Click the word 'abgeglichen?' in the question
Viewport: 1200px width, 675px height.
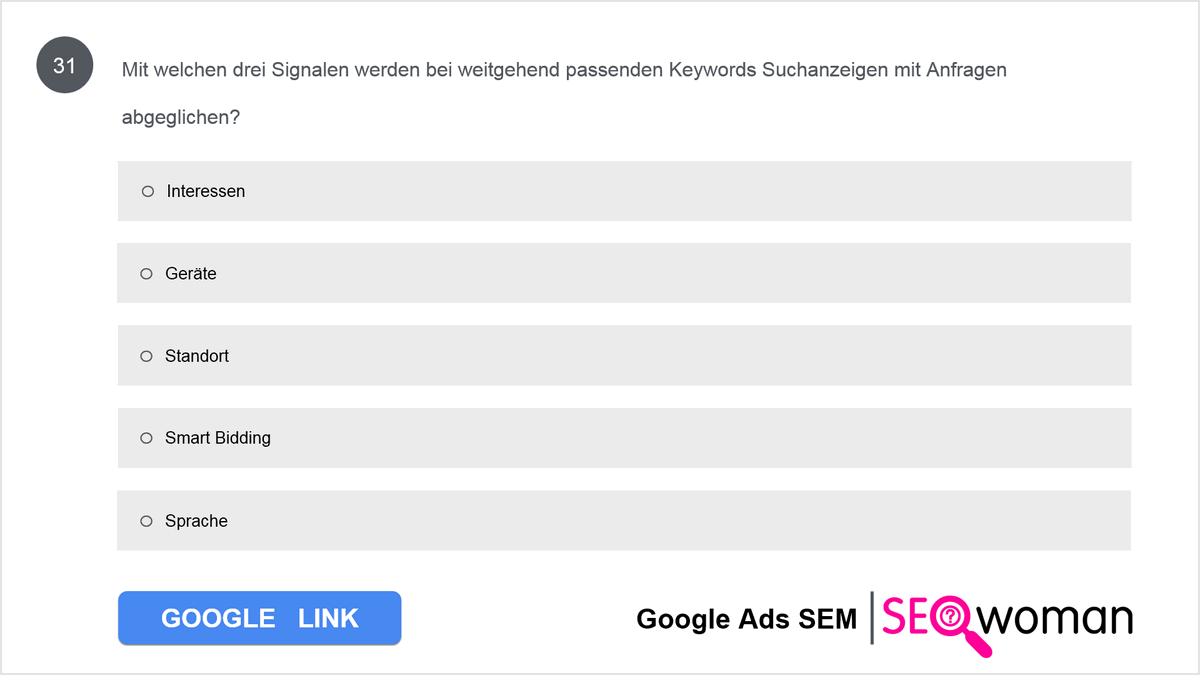[181, 118]
